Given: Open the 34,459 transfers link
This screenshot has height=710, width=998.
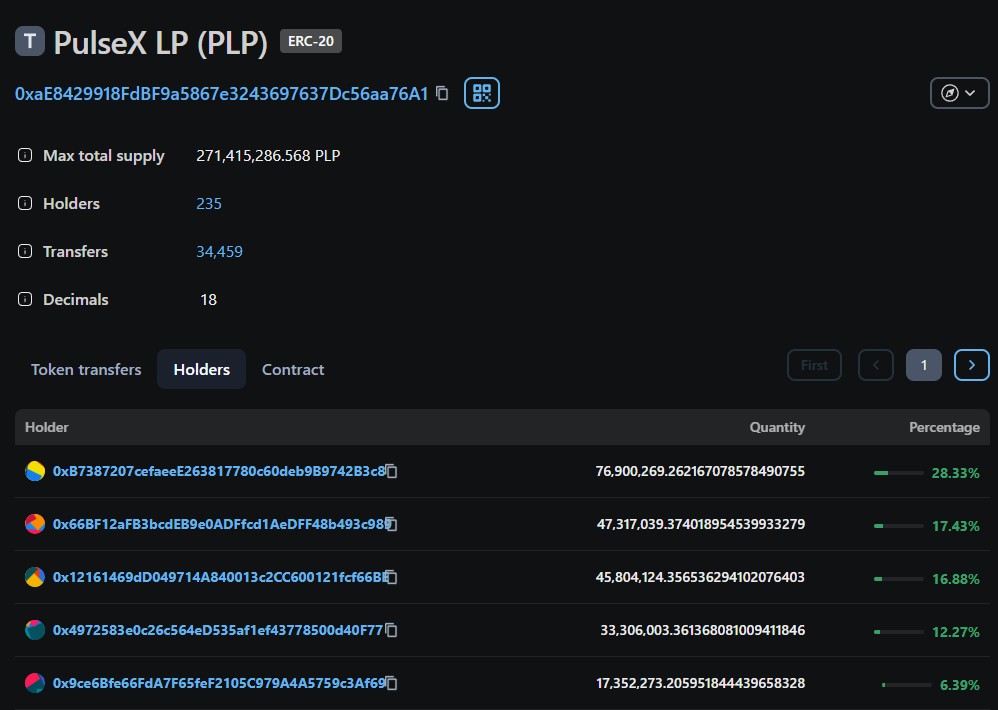Looking at the screenshot, I should coord(219,251).
